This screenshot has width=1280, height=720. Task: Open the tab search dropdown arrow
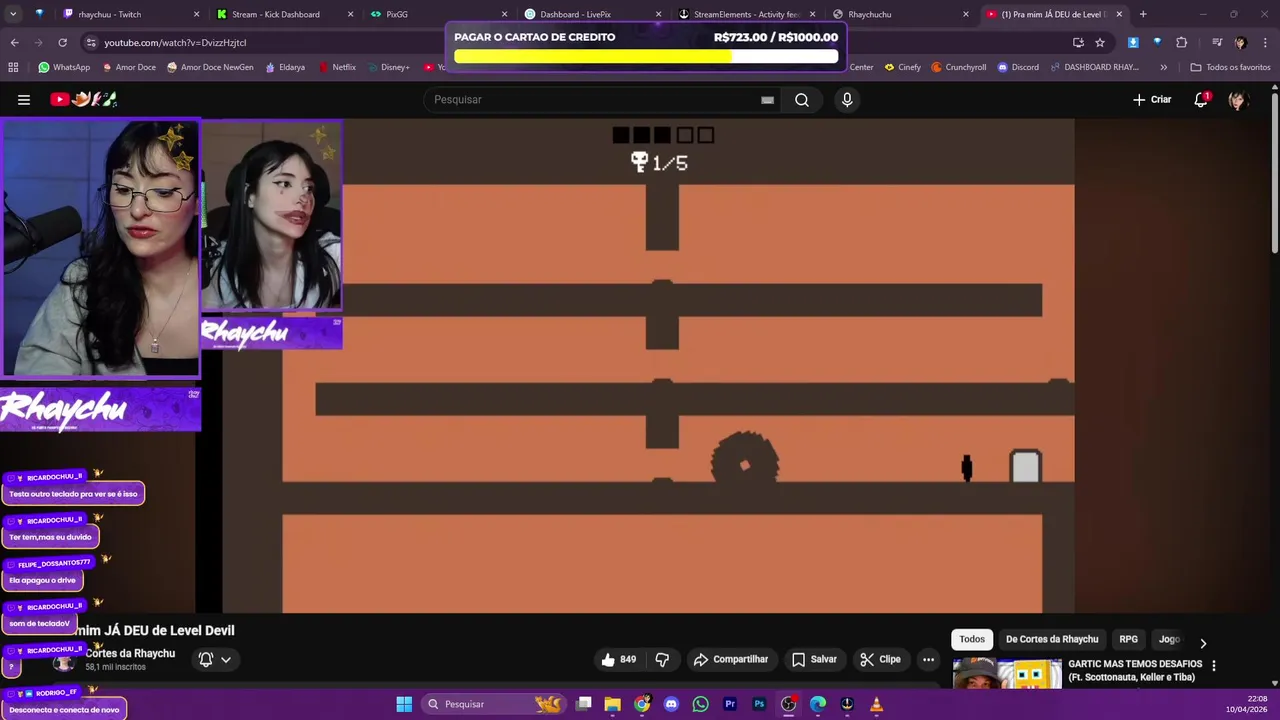[x=12, y=14]
